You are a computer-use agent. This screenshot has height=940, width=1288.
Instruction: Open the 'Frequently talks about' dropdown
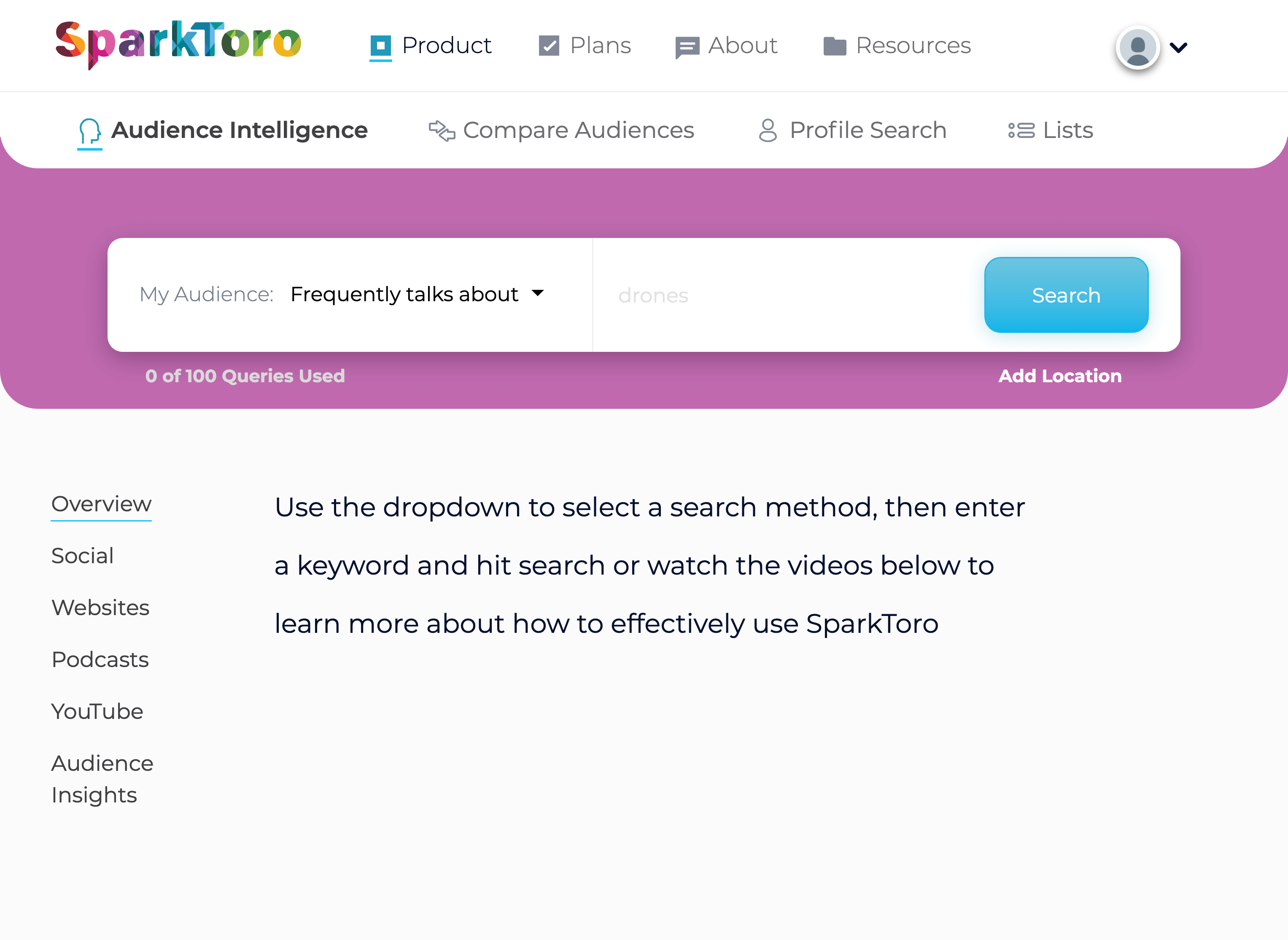point(417,294)
